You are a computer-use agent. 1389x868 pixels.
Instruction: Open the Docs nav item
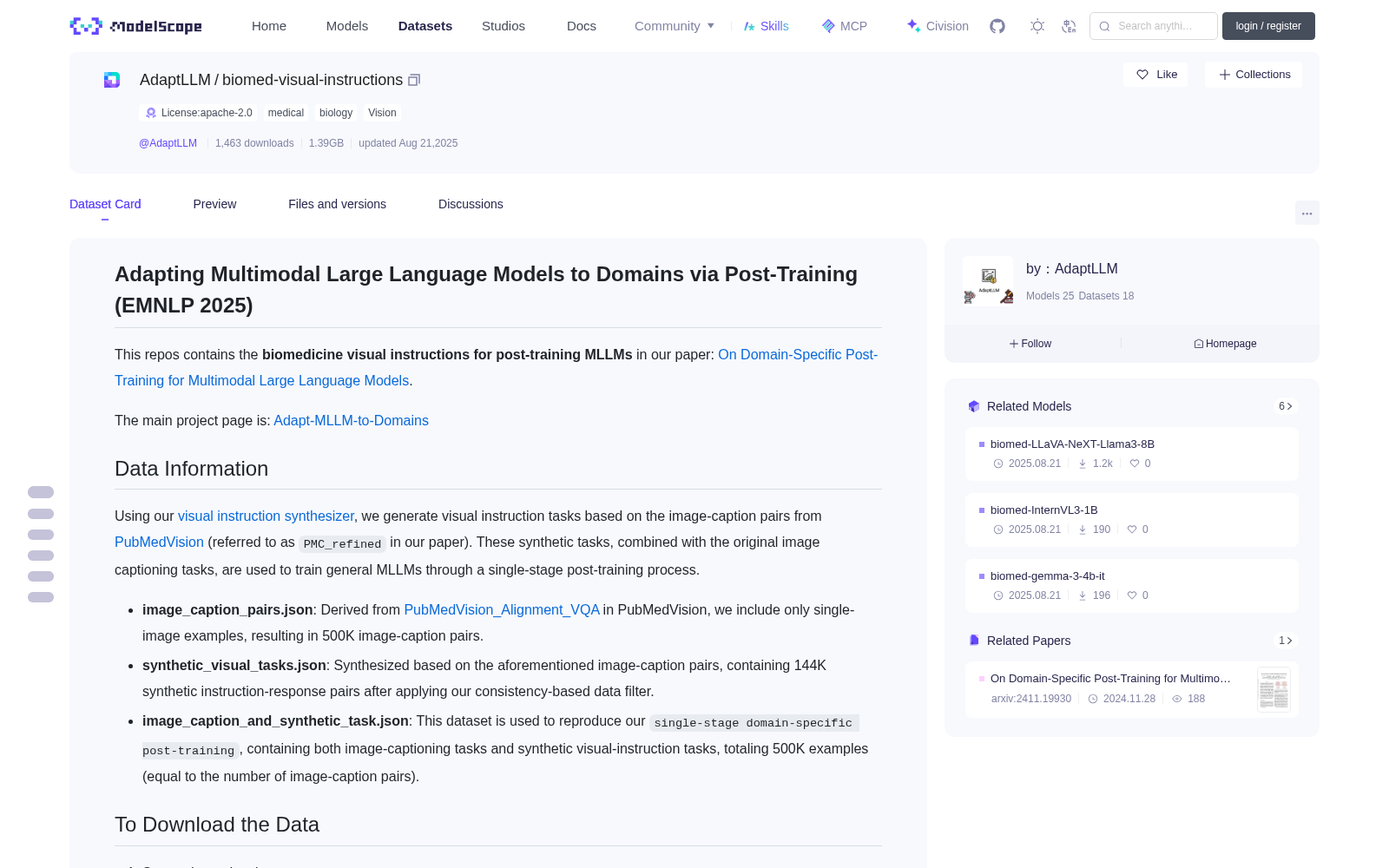point(582,26)
